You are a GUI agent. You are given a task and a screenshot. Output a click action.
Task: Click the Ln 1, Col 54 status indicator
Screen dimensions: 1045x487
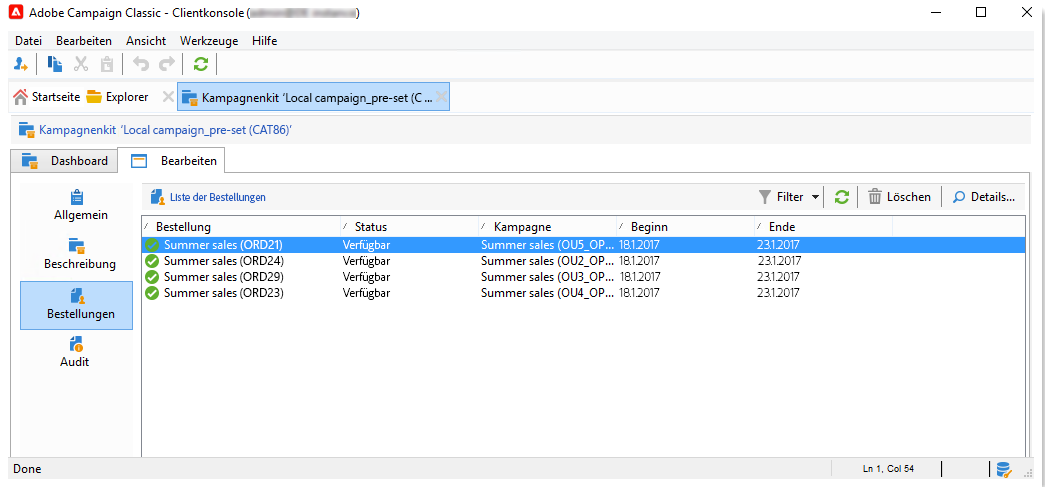tap(888, 469)
